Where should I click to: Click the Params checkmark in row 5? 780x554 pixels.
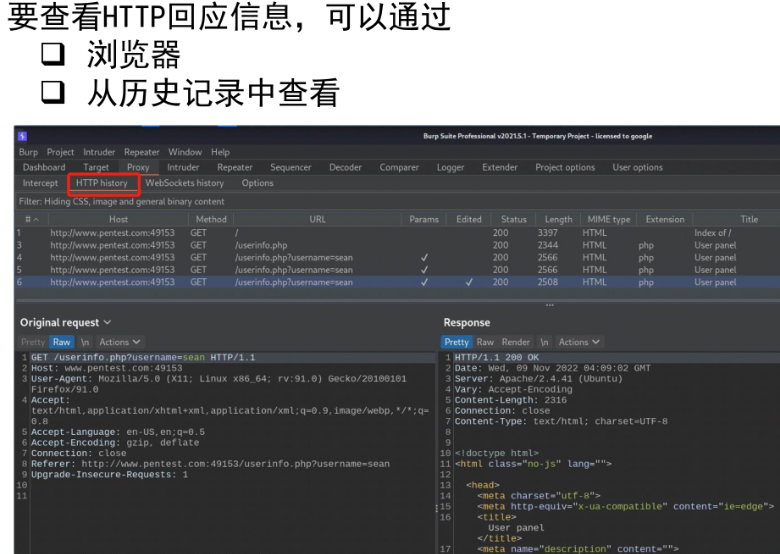tap(424, 270)
